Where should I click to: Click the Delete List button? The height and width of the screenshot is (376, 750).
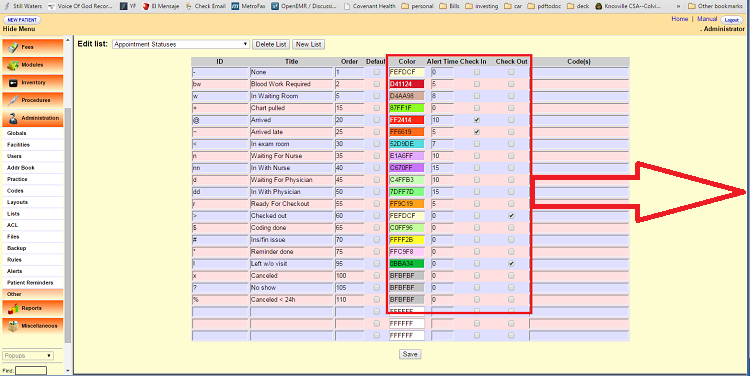pos(271,44)
